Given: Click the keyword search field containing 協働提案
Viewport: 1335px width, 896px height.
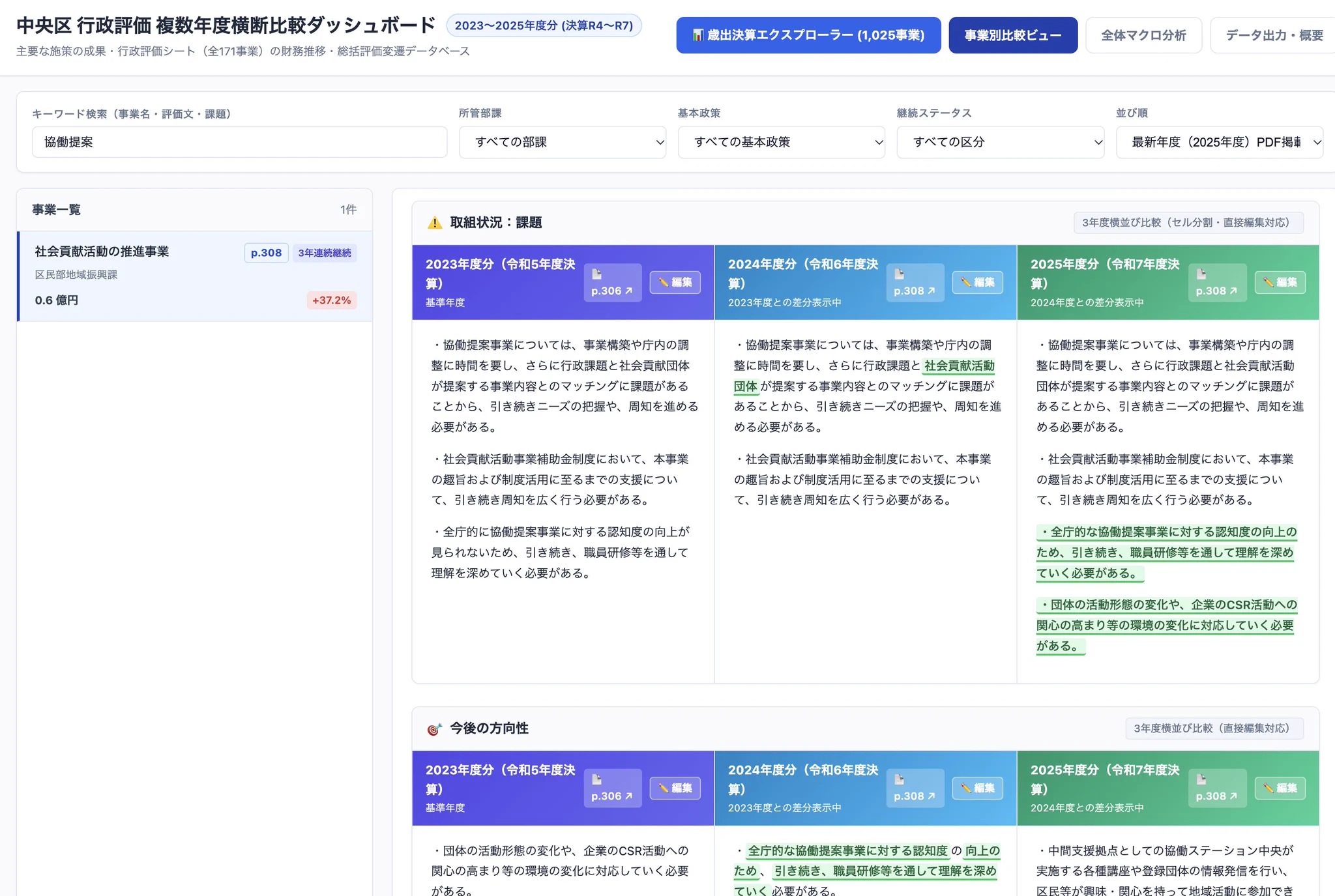Looking at the screenshot, I should pos(239,142).
